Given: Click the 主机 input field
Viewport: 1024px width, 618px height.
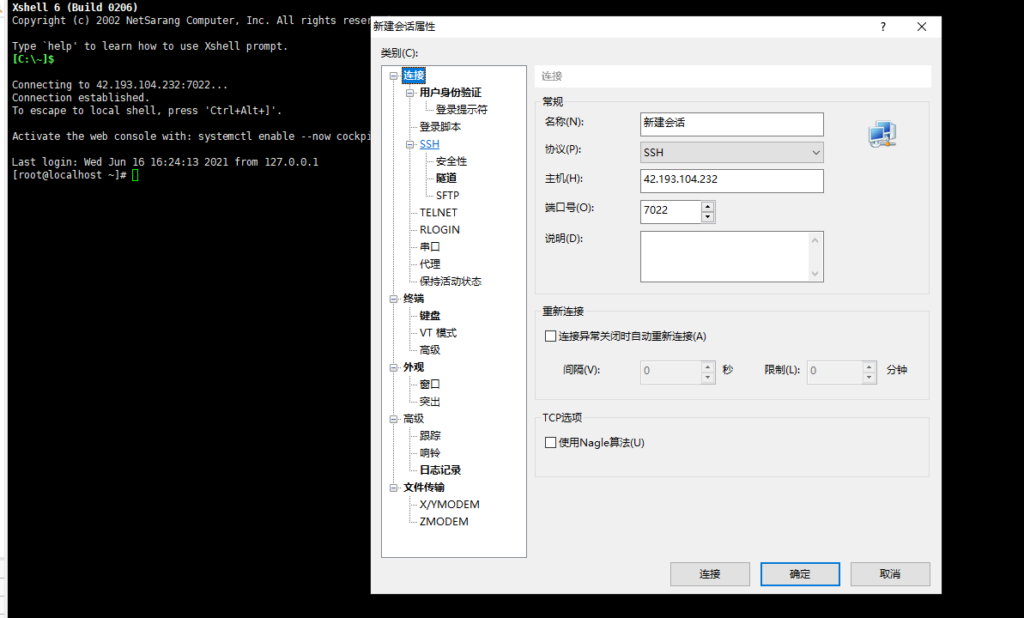Looking at the screenshot, I should (731, 180).
